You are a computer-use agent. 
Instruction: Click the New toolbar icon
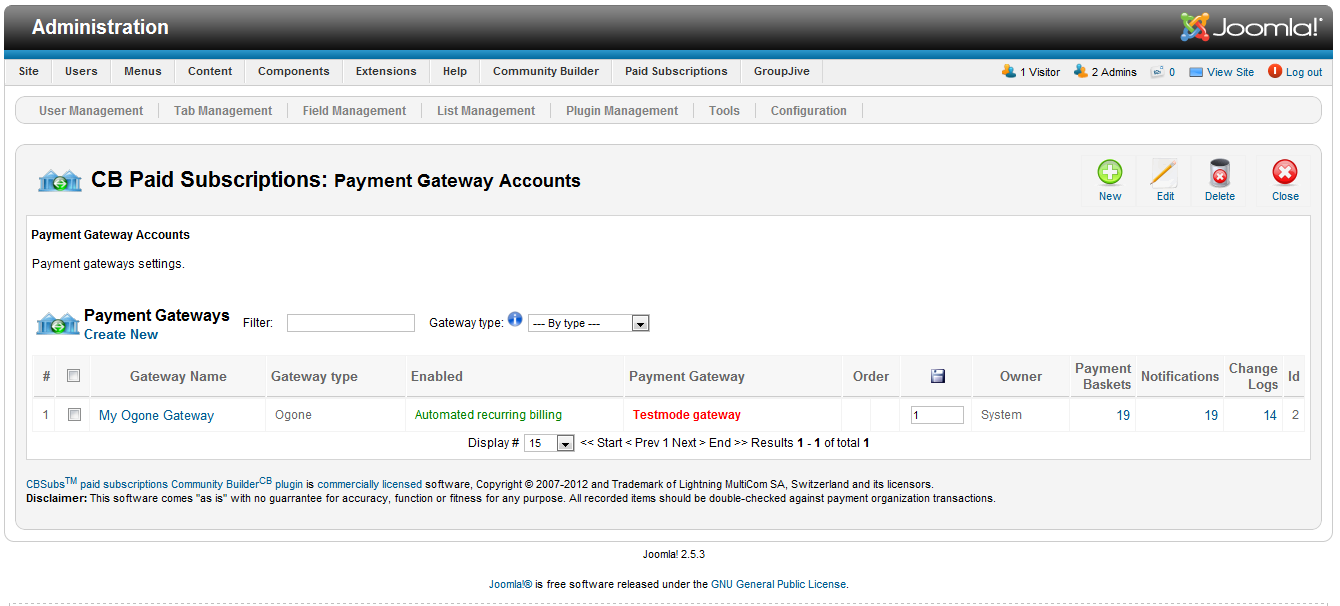(x=1110, y=173)
